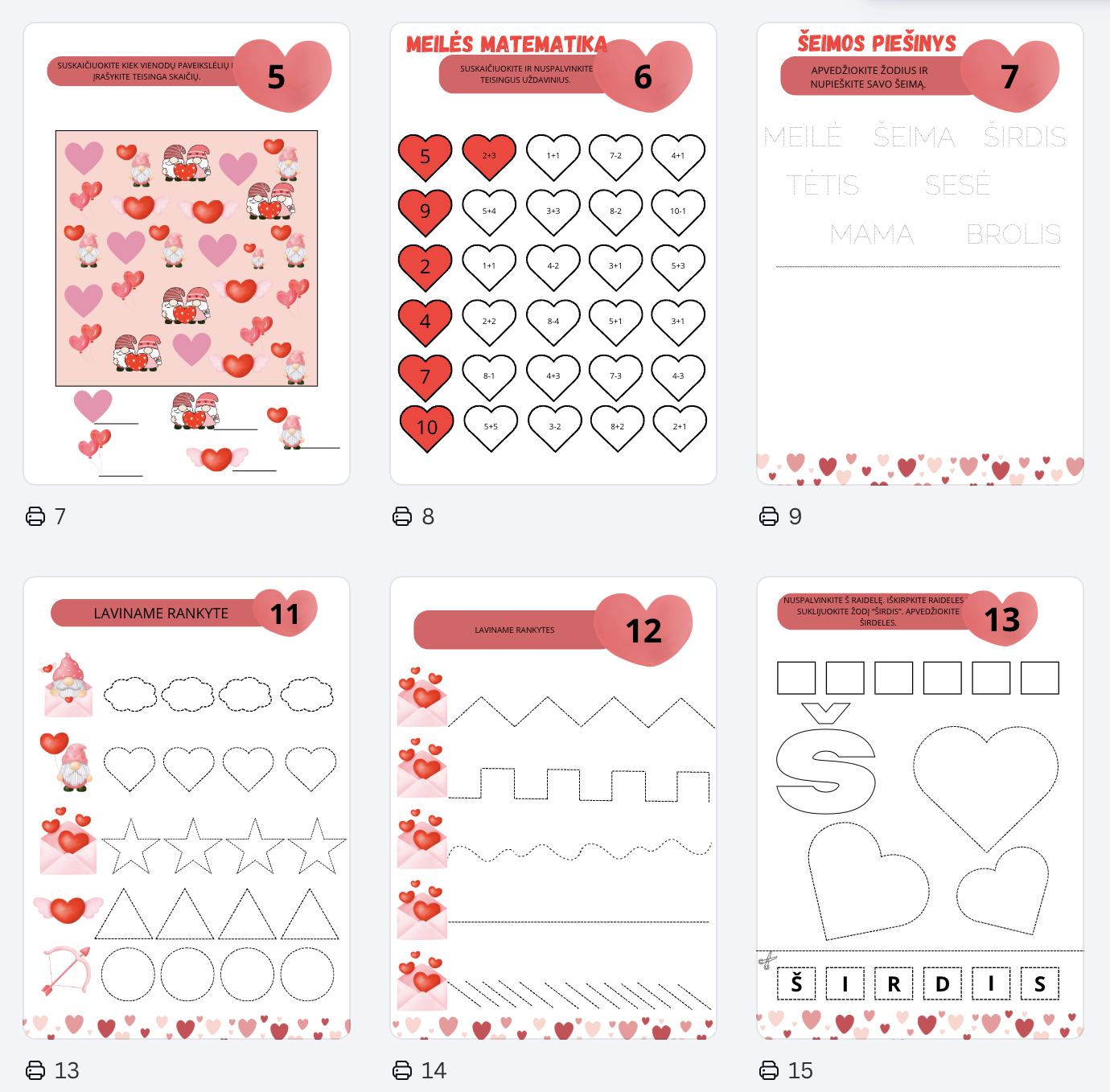Image resolution: width=1110 pixels, height=1092 pixels.
Task: Click the printer icon beside number 8
Action: point(402,516)
